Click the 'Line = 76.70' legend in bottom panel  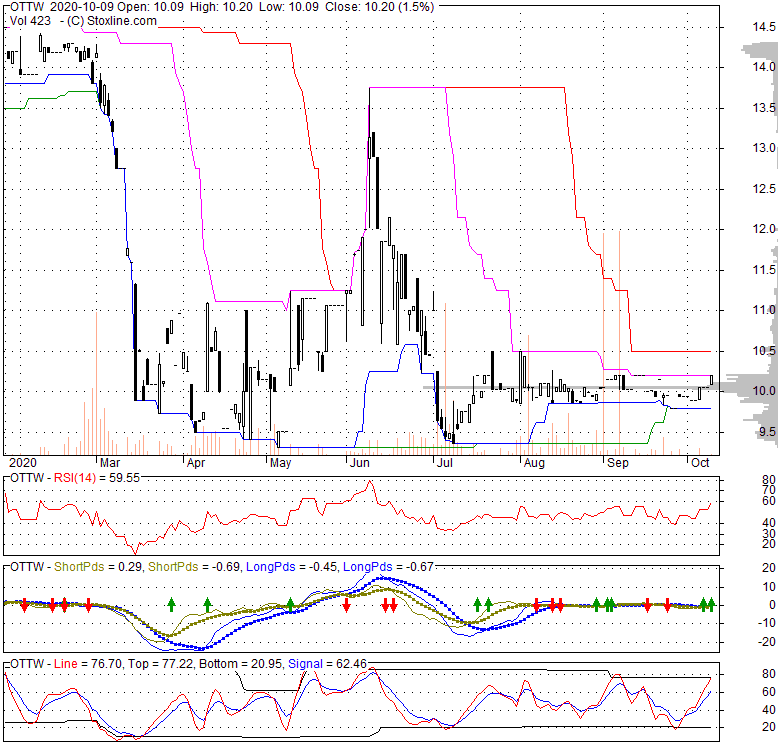tap(88, 664)
